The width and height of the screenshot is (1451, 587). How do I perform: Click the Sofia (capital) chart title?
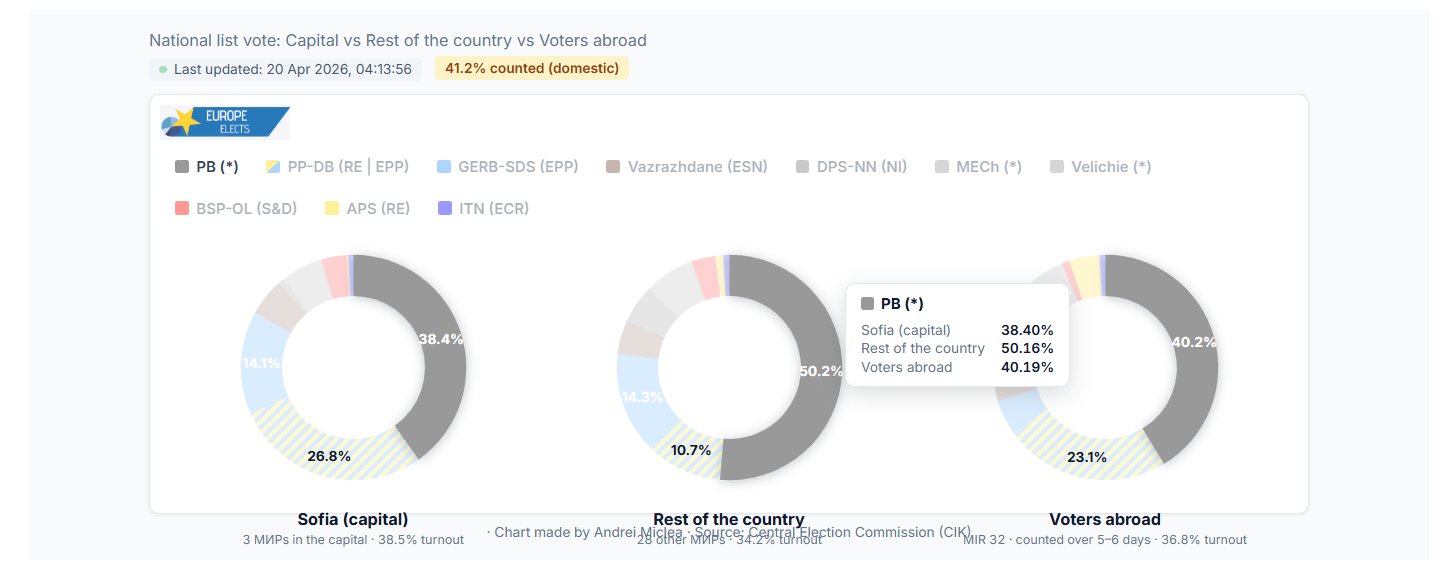(x=353, y=519)
